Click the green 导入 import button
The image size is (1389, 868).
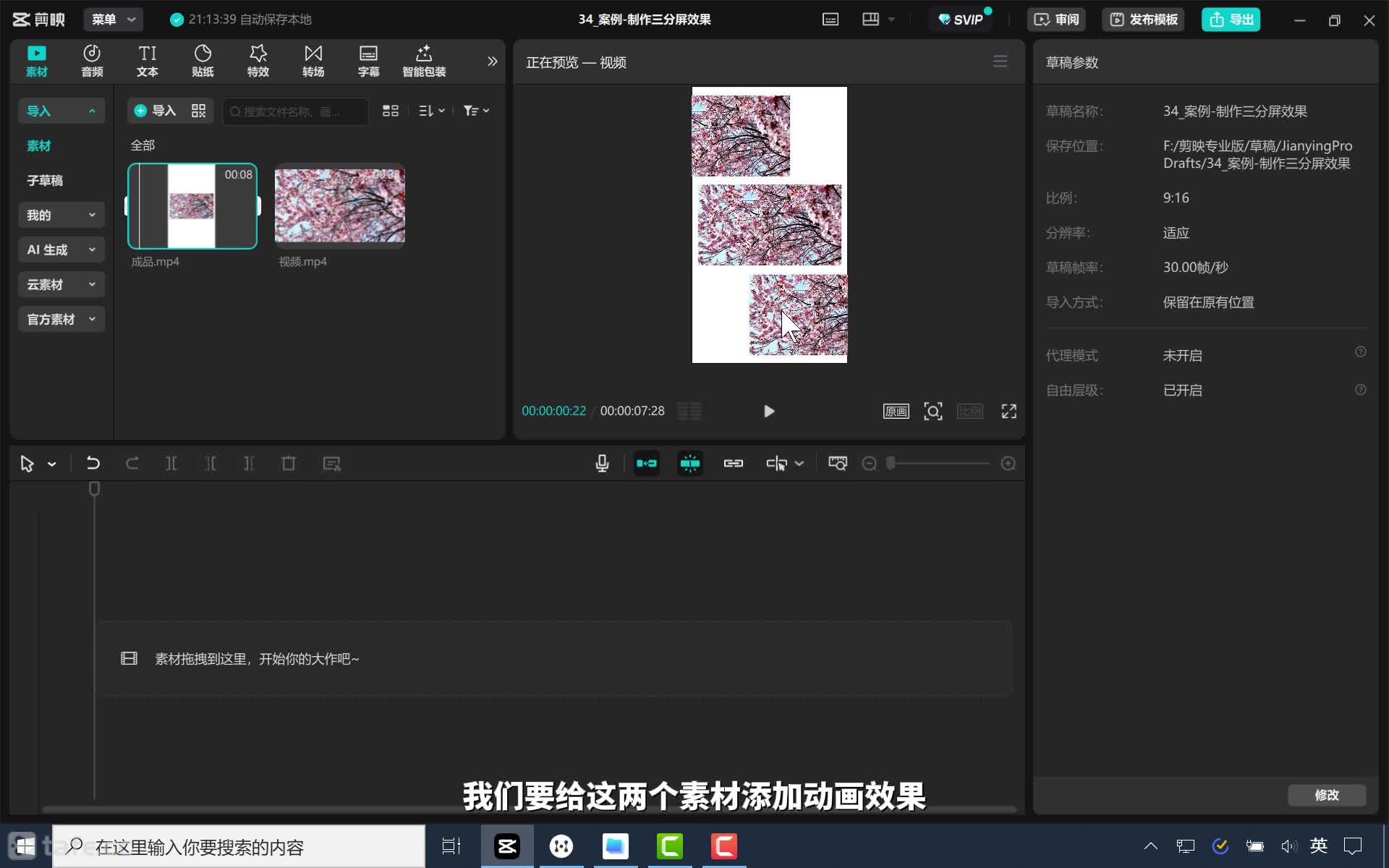[x=156, y=111]
